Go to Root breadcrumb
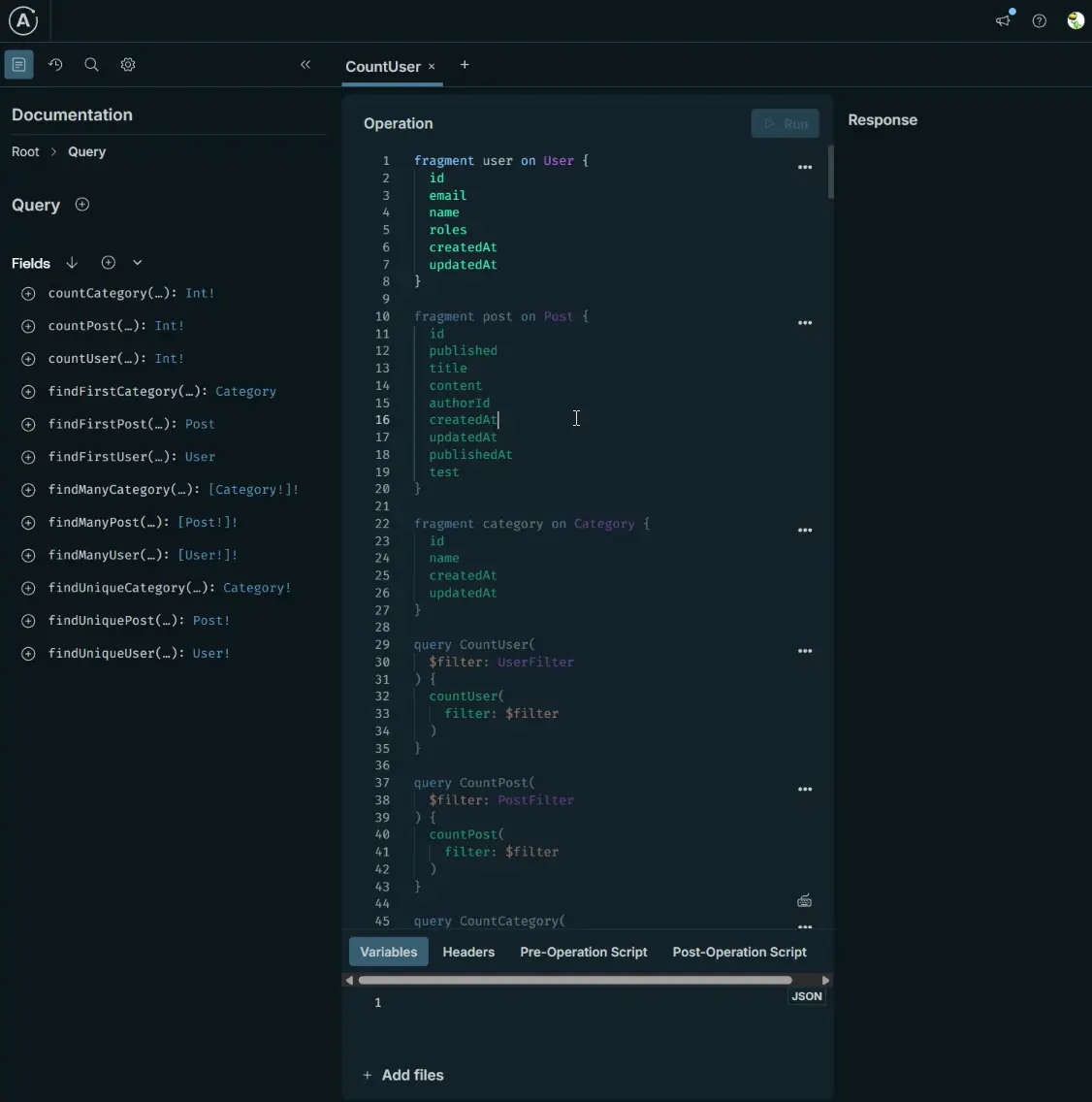 point(25,151)
